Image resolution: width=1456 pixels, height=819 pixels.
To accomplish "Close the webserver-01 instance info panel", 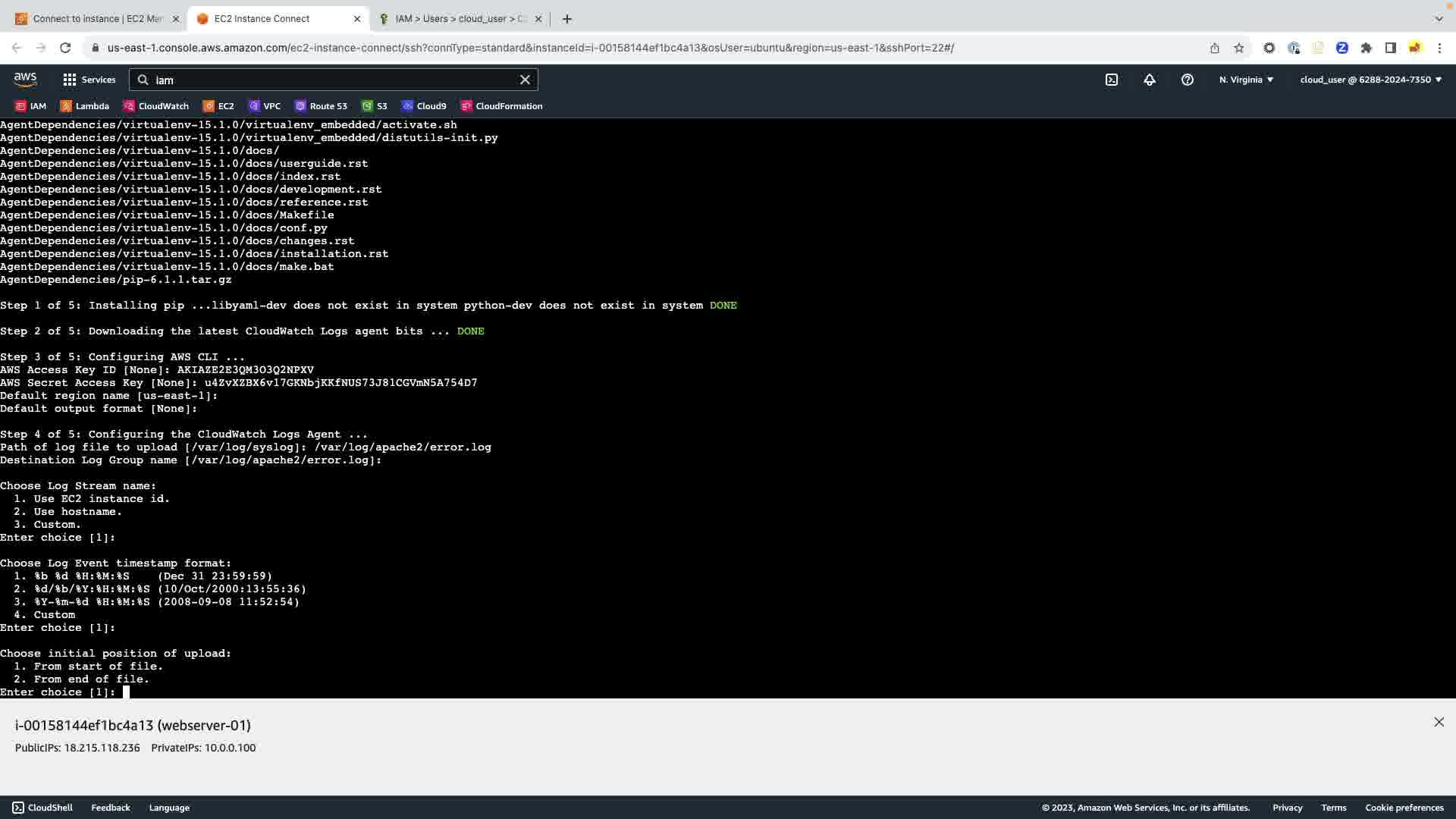I will click(1439, 722).
